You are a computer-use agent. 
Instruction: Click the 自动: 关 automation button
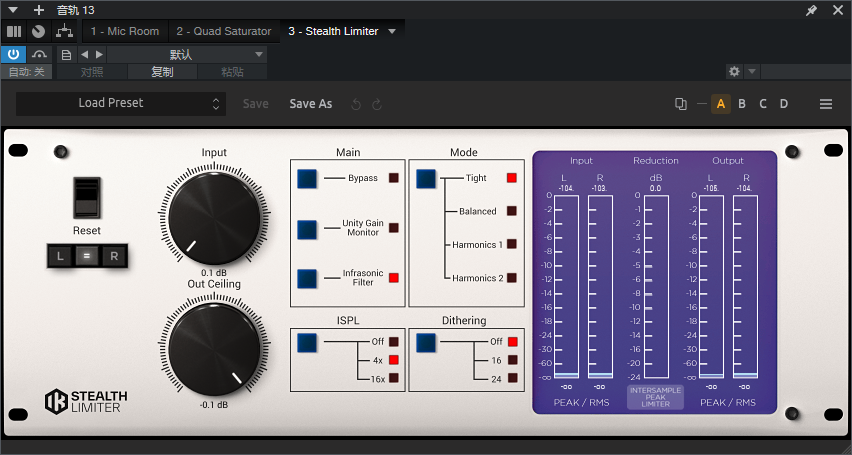coord(27,72)
